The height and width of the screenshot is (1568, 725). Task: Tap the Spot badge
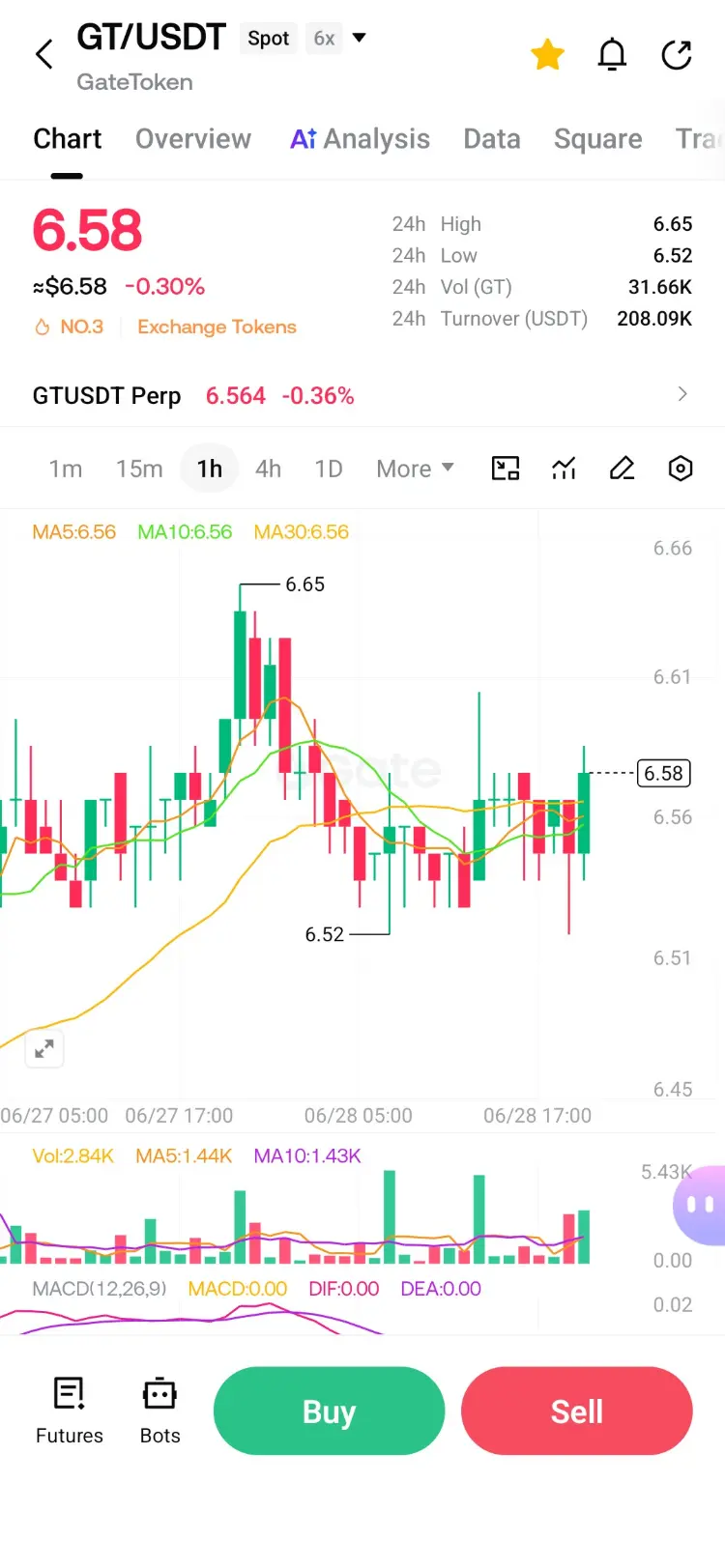[x=268, y=39]
